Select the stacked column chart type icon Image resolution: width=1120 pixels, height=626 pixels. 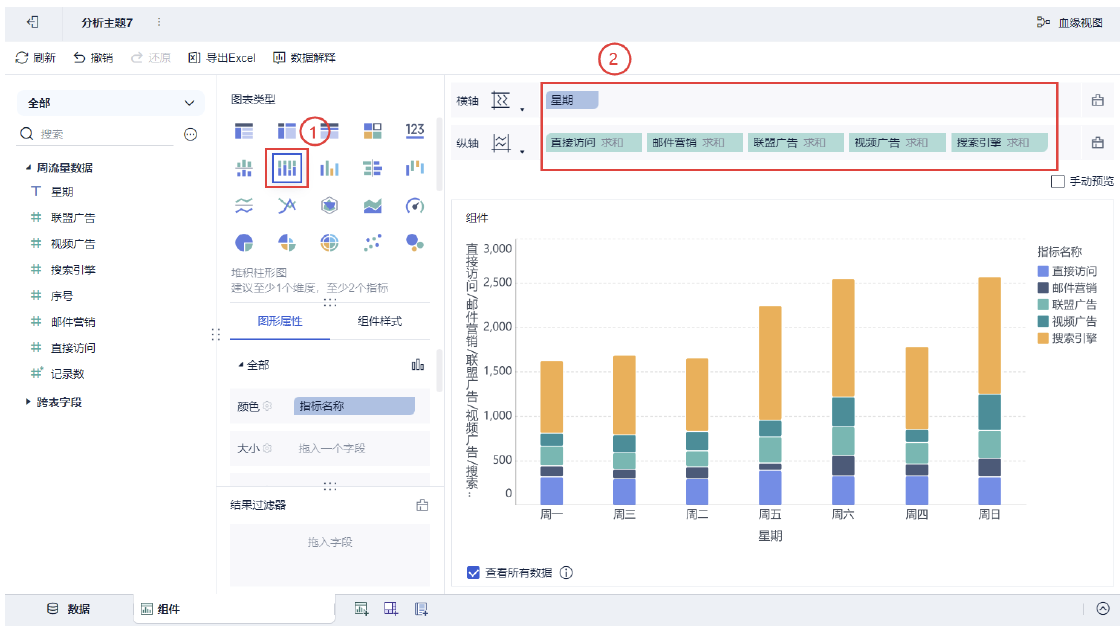pos(286,168)
